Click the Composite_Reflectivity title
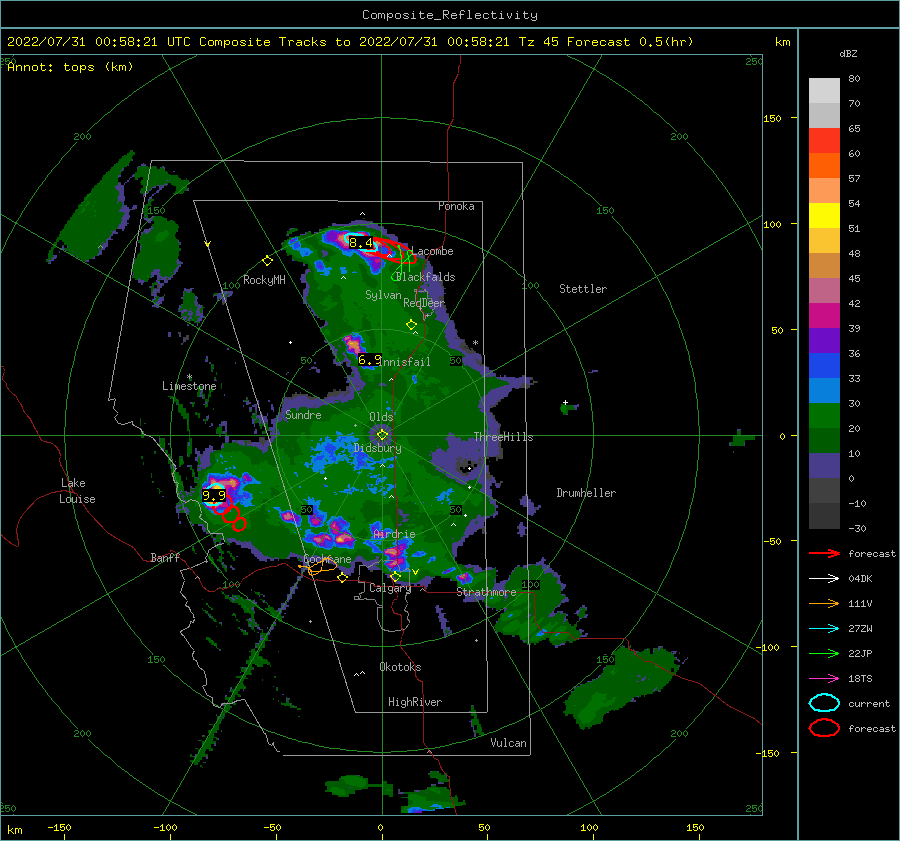Image resolution: width=900 pixels, height=841 pixels. 450,15
